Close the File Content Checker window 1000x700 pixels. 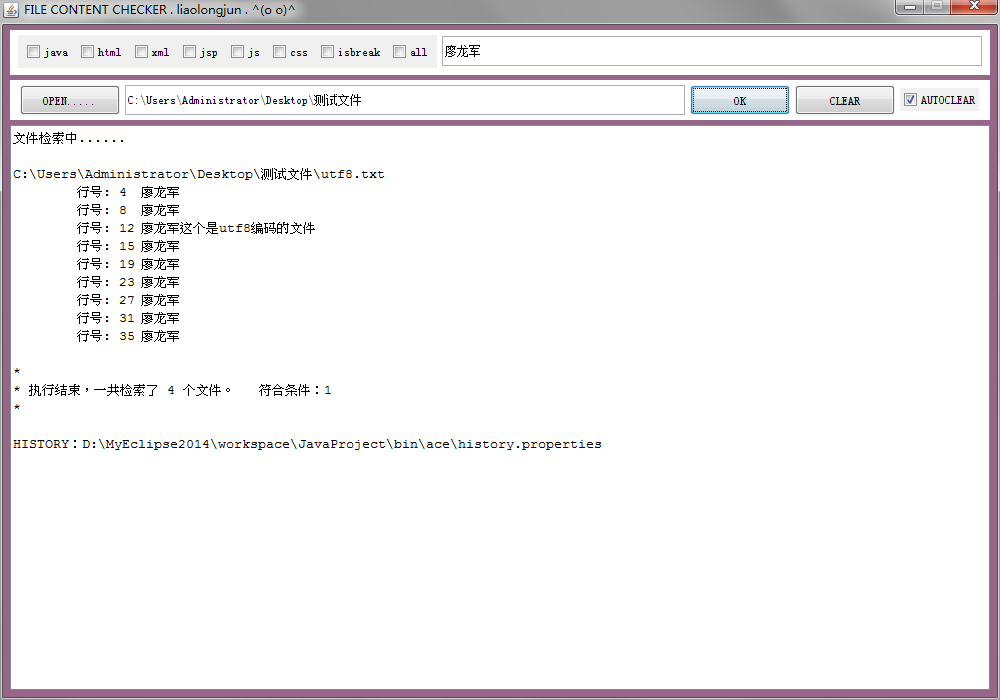[974, 6]
